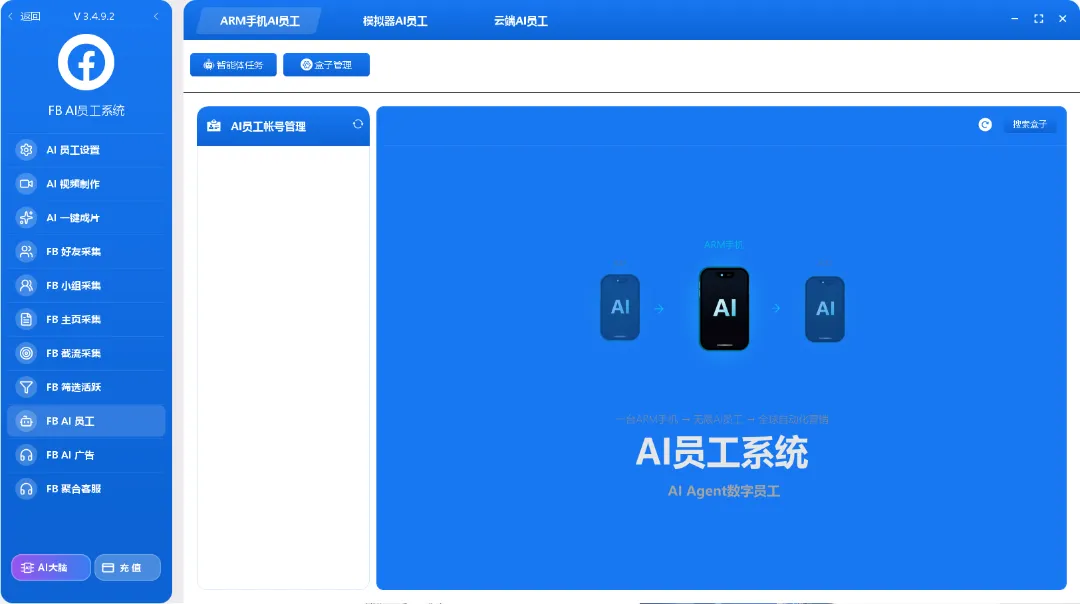
Task: Select the AI 视频制作 sidebar icon
Action: coord(85,183)
